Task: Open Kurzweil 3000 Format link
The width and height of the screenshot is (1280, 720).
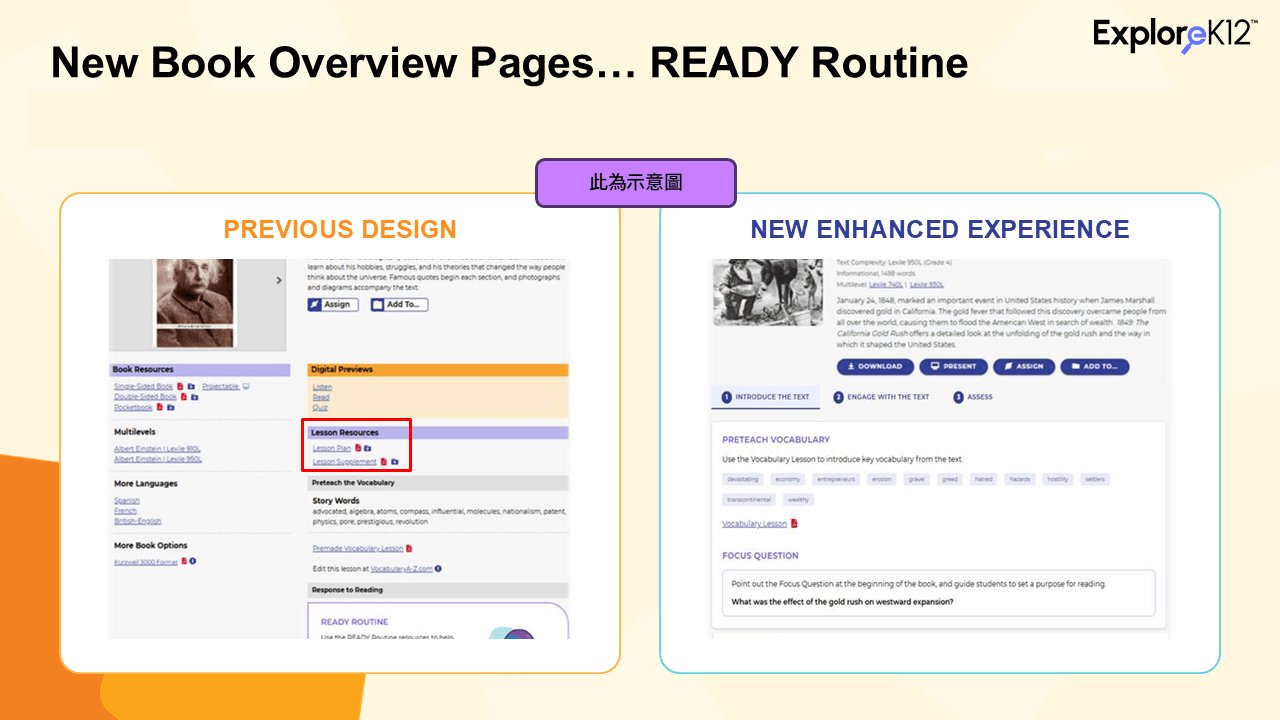Action: tap(146, 562)
